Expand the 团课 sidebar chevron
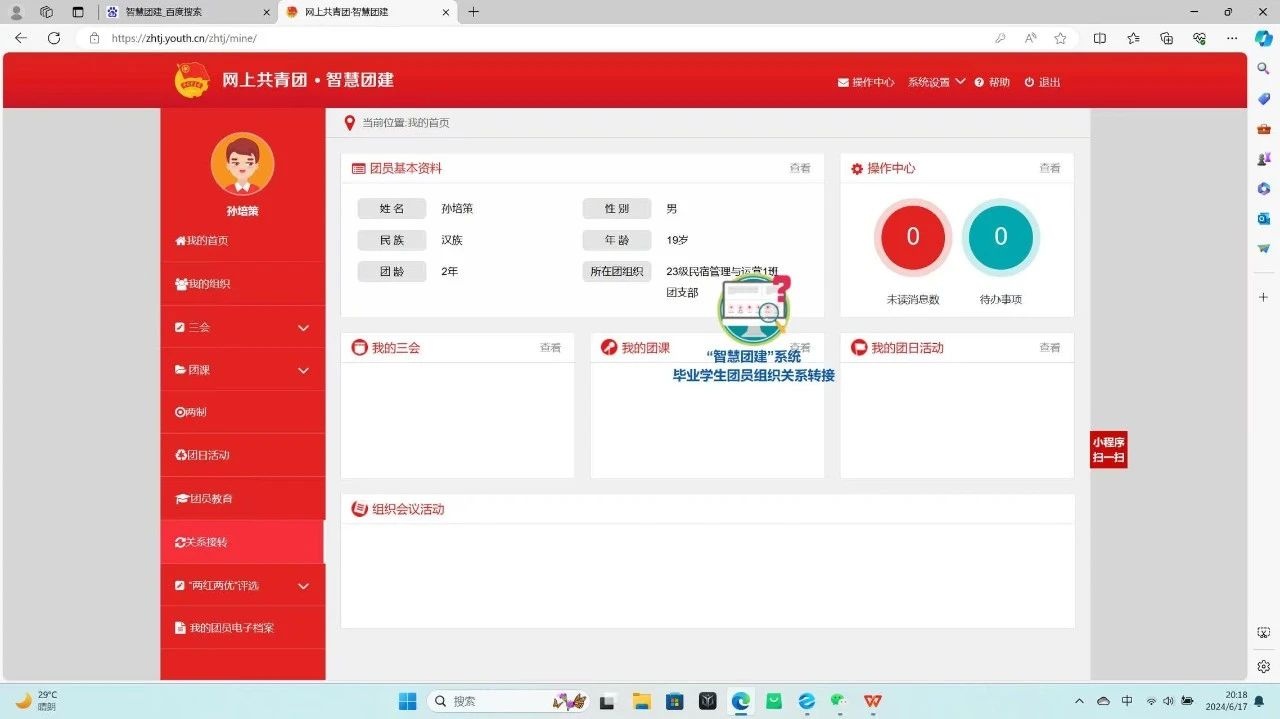This screenshot has width=1280, height=719. click(x=303, y=371)
